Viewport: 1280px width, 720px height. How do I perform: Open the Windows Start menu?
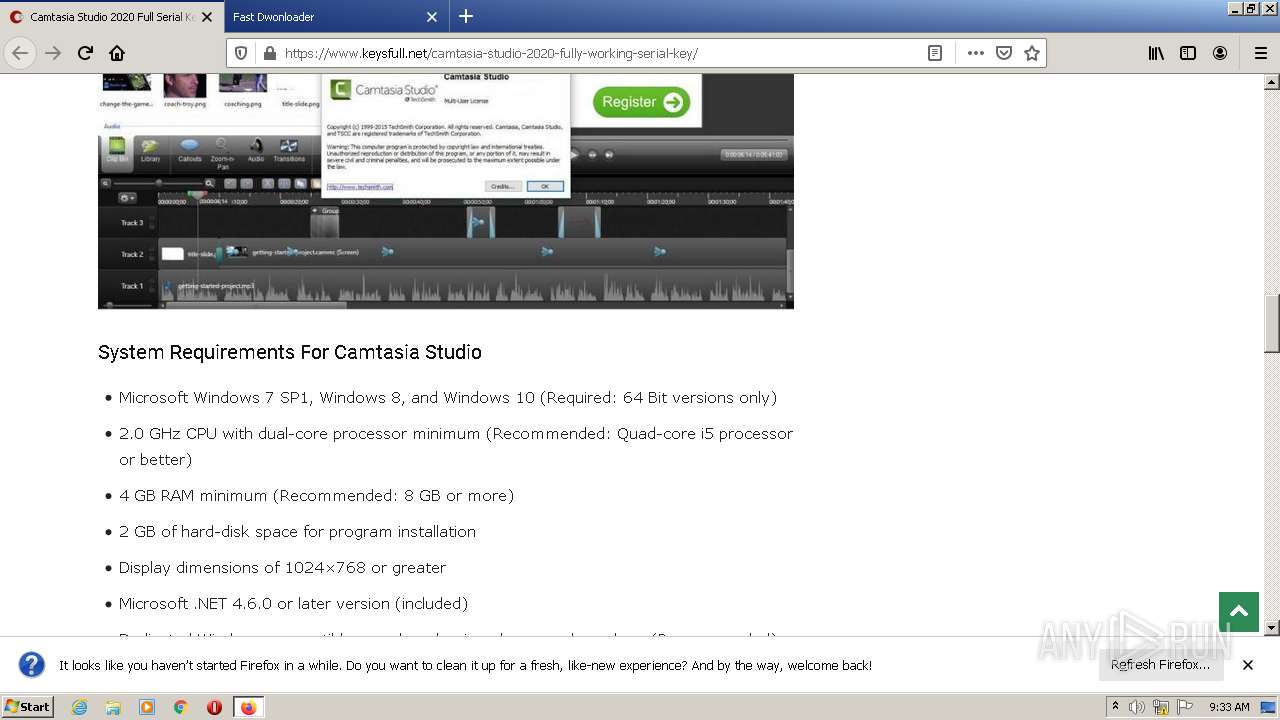28,707
